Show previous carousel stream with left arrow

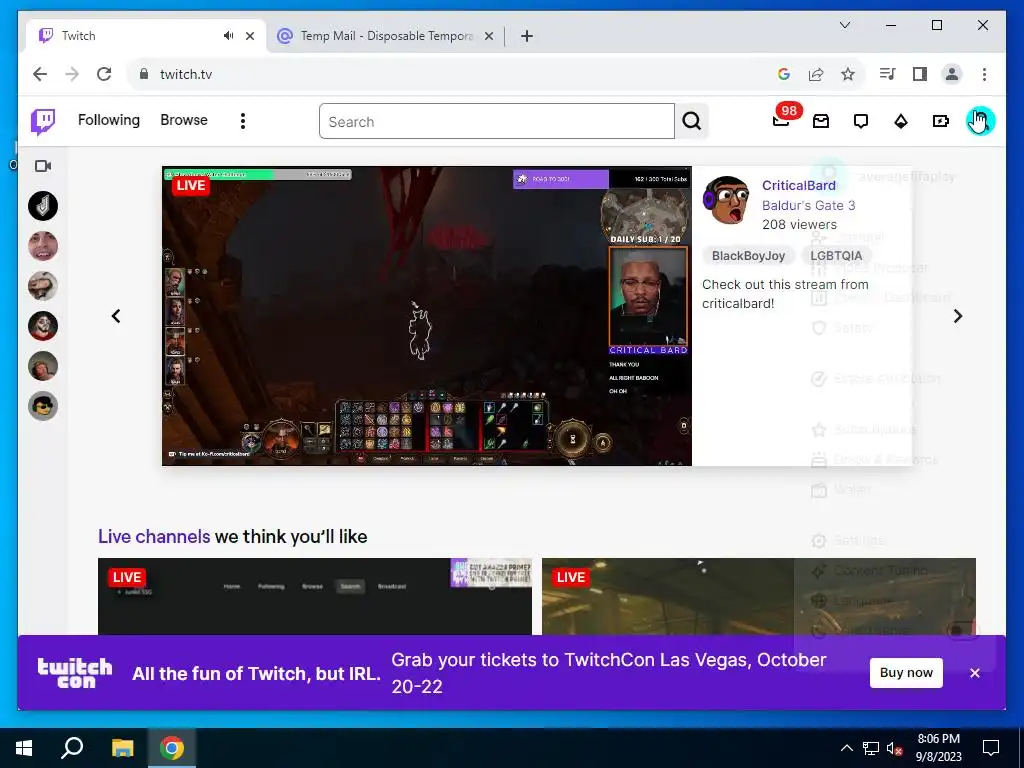point(116,316)
